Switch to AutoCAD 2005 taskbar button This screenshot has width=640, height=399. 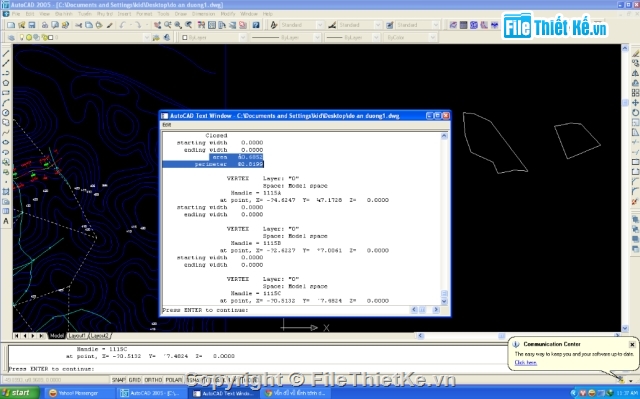(153, 393)
